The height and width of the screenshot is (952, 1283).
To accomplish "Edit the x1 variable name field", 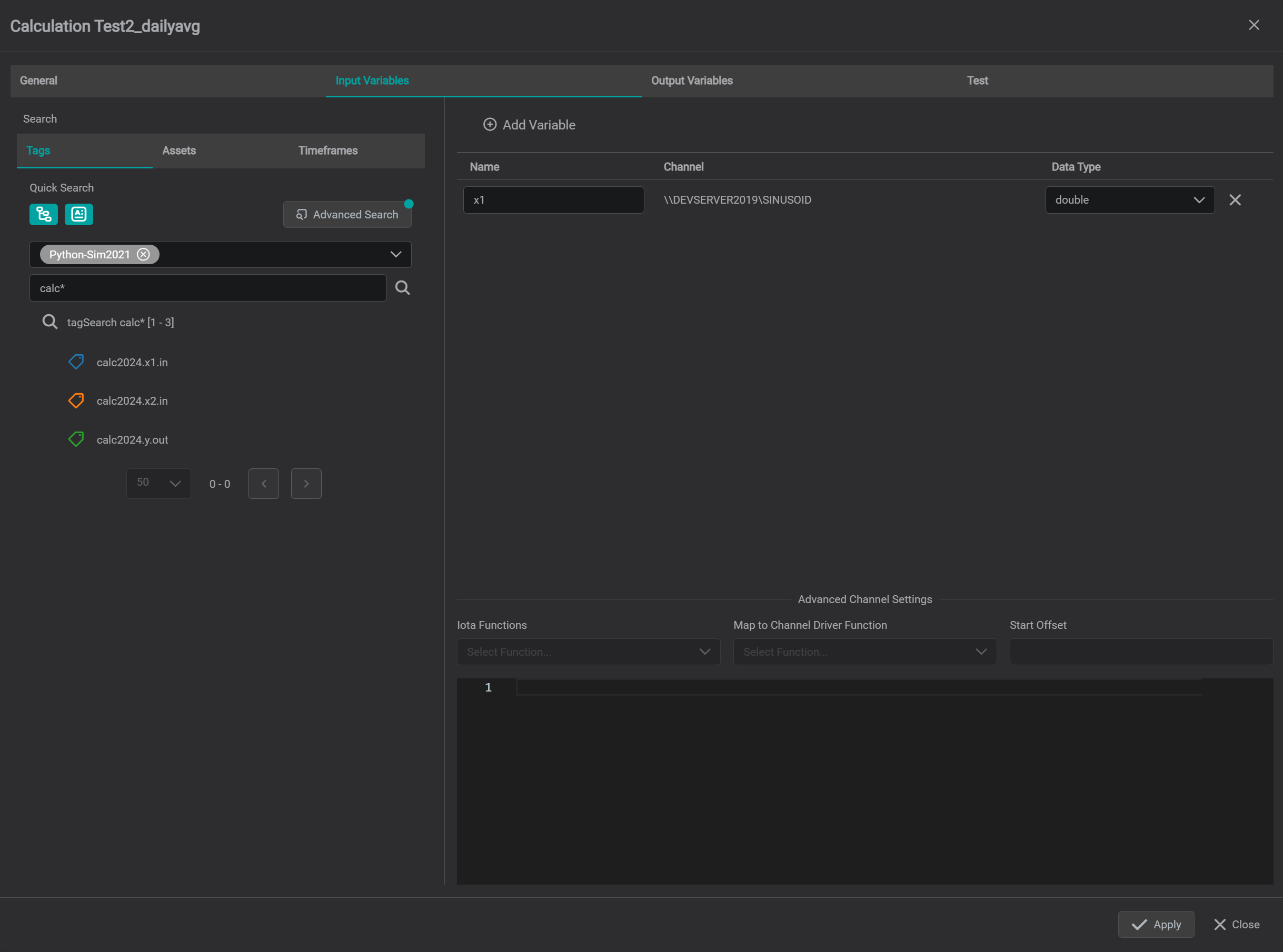I will click(x=553, y=200).
